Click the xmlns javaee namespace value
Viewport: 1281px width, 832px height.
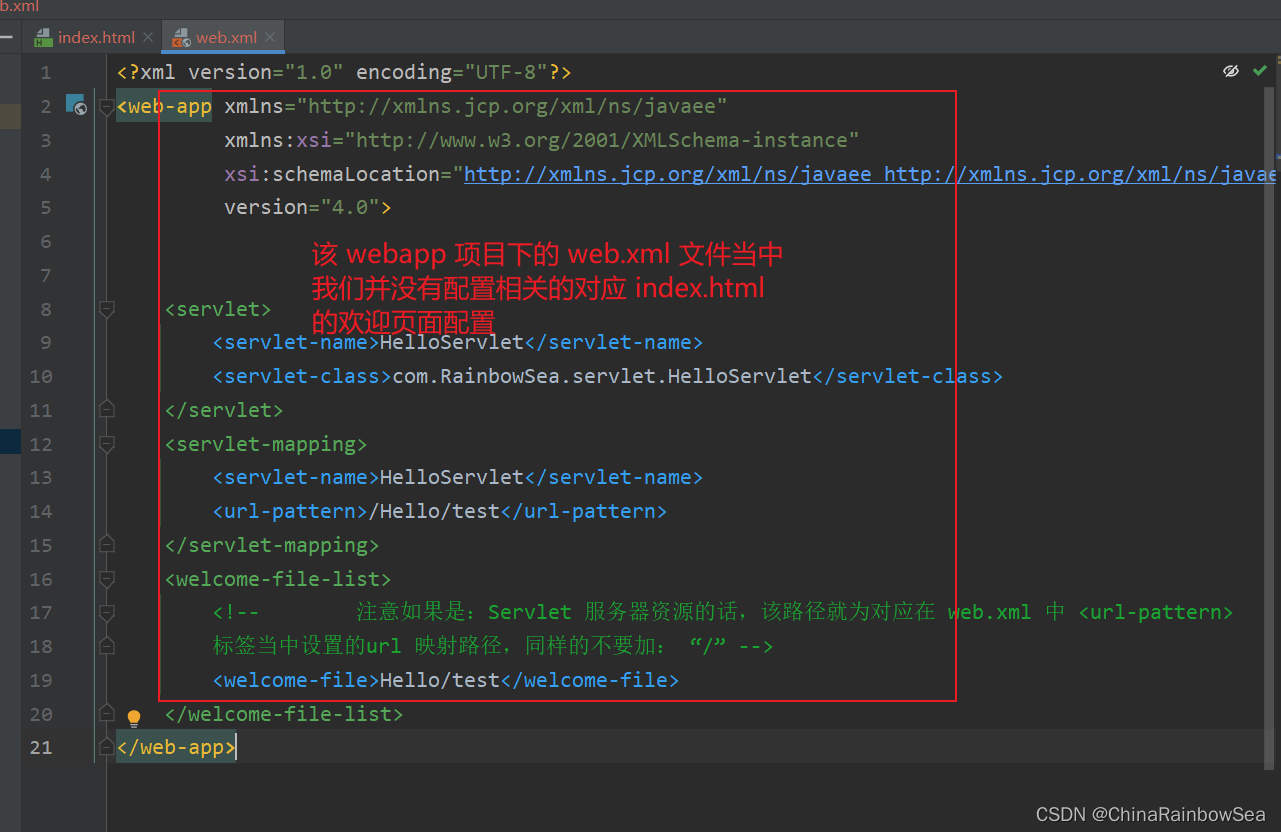511,106
